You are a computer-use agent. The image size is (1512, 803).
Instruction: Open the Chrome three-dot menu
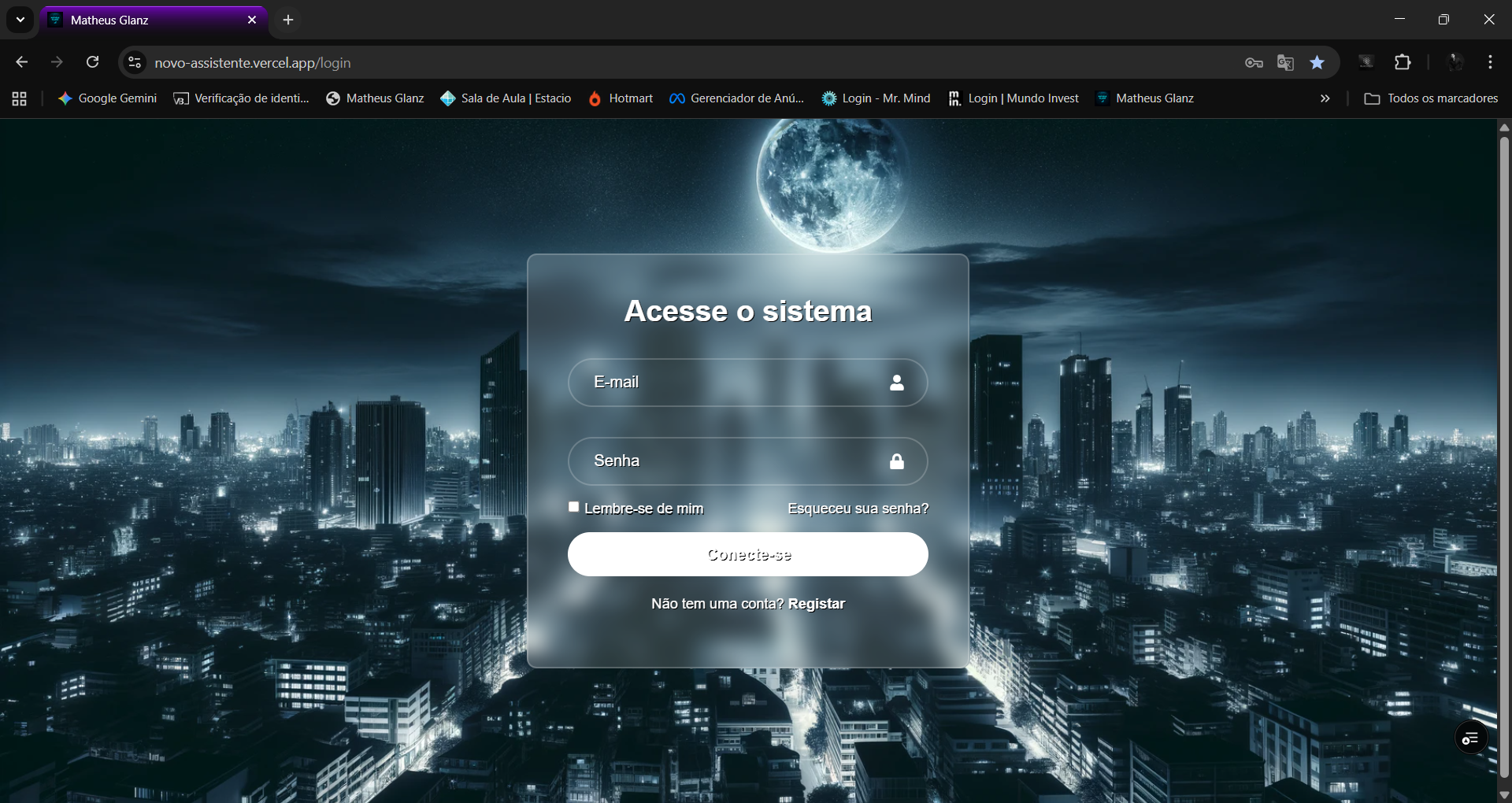click(1490, 62)
